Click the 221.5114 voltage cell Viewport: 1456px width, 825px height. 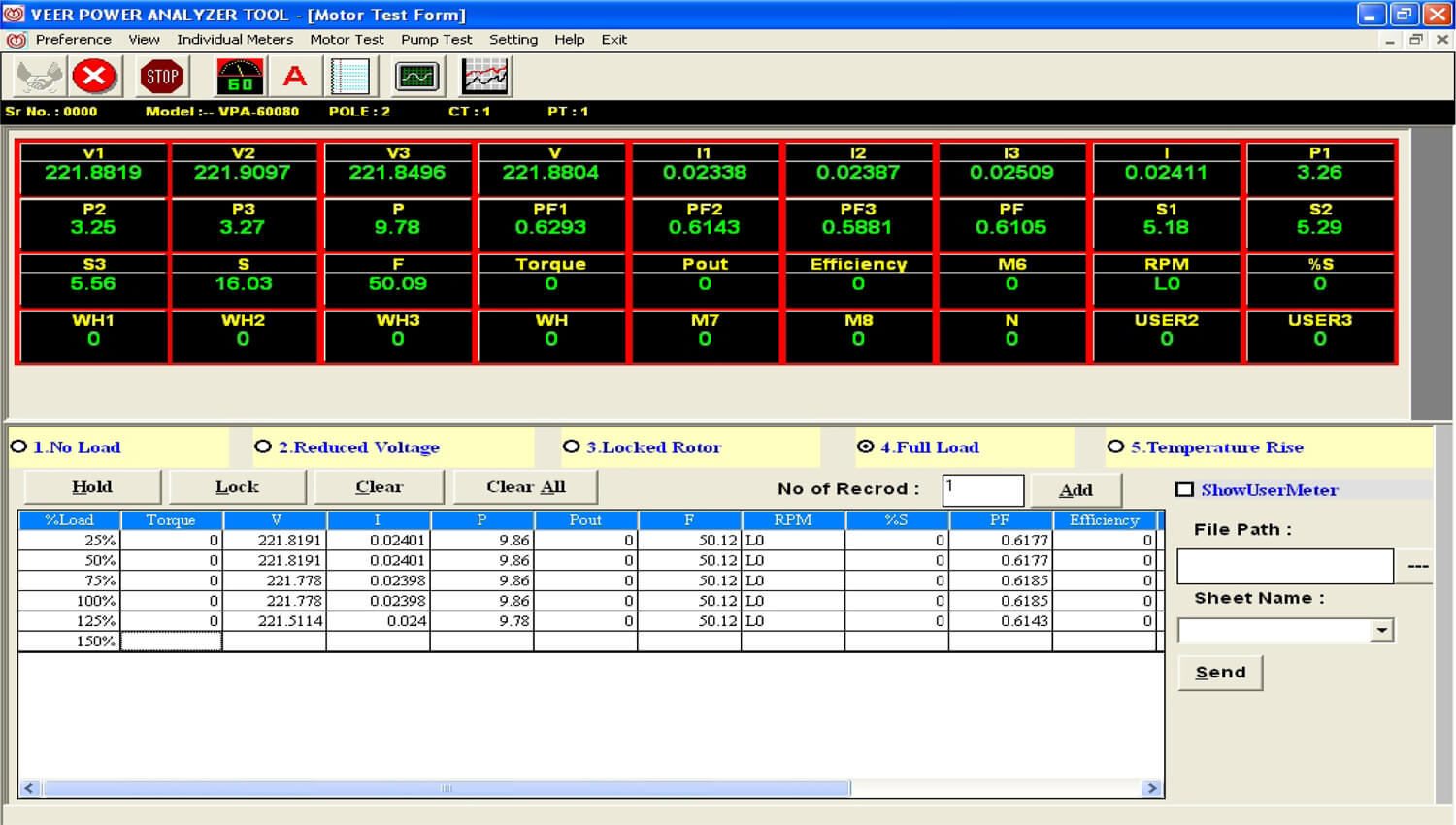[x=275, y=621]
